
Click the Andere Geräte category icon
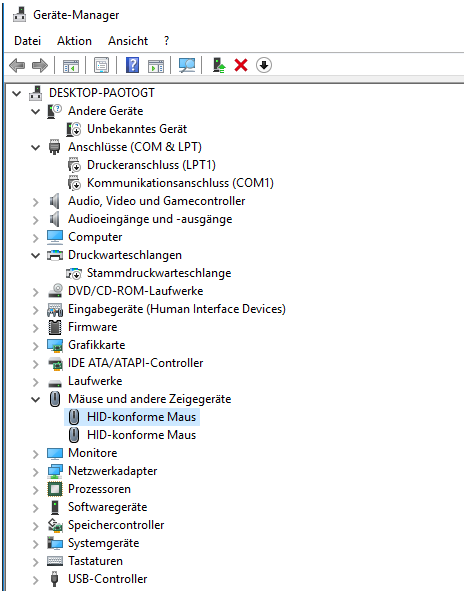click(54, 111)
